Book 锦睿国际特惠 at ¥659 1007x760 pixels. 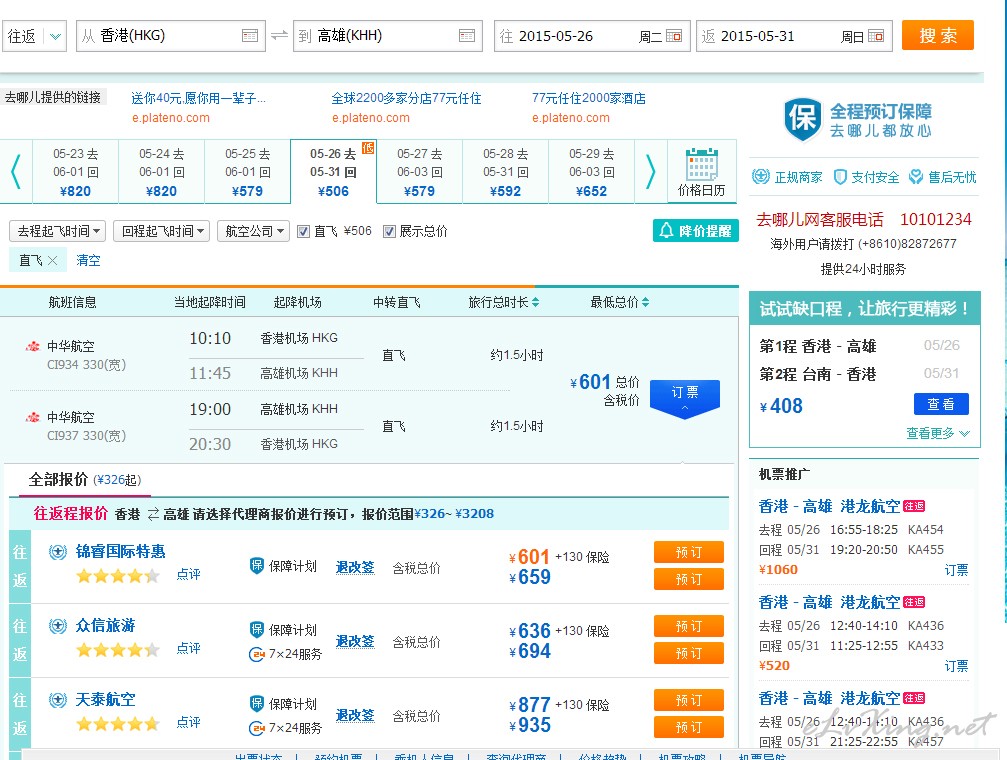coord(688,579)
